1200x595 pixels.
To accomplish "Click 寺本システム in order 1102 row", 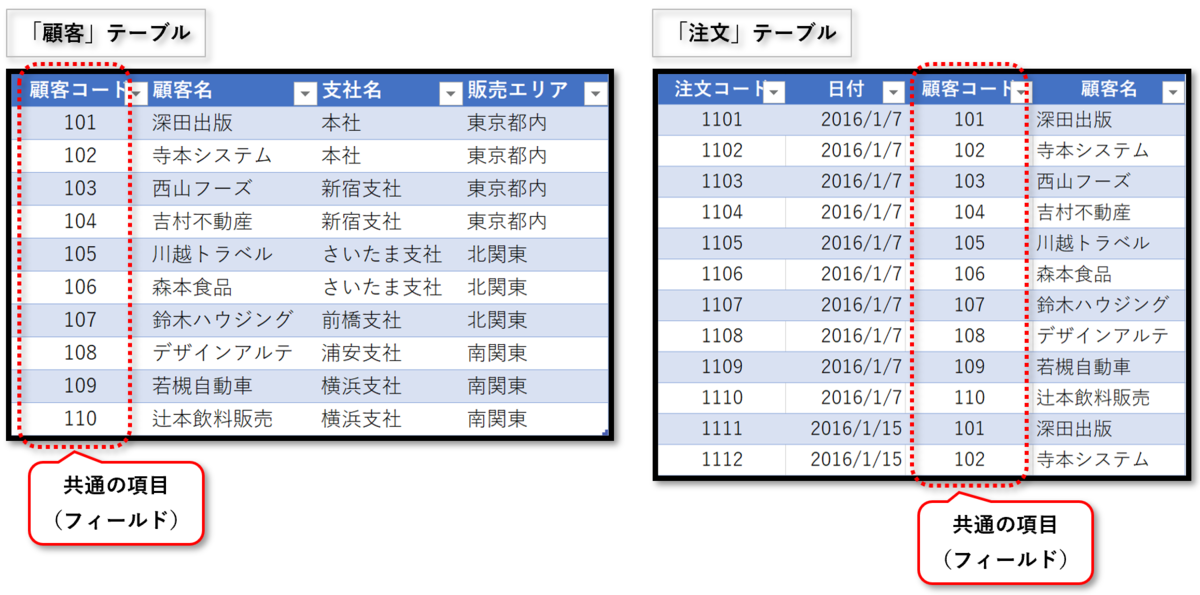I will click(x=1092, y=151).
